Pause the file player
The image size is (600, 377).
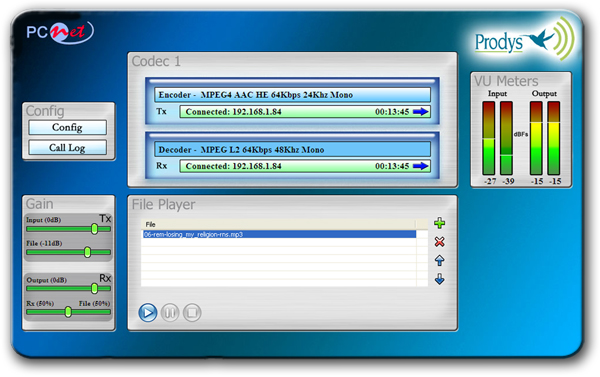click(x=170, y=313)
